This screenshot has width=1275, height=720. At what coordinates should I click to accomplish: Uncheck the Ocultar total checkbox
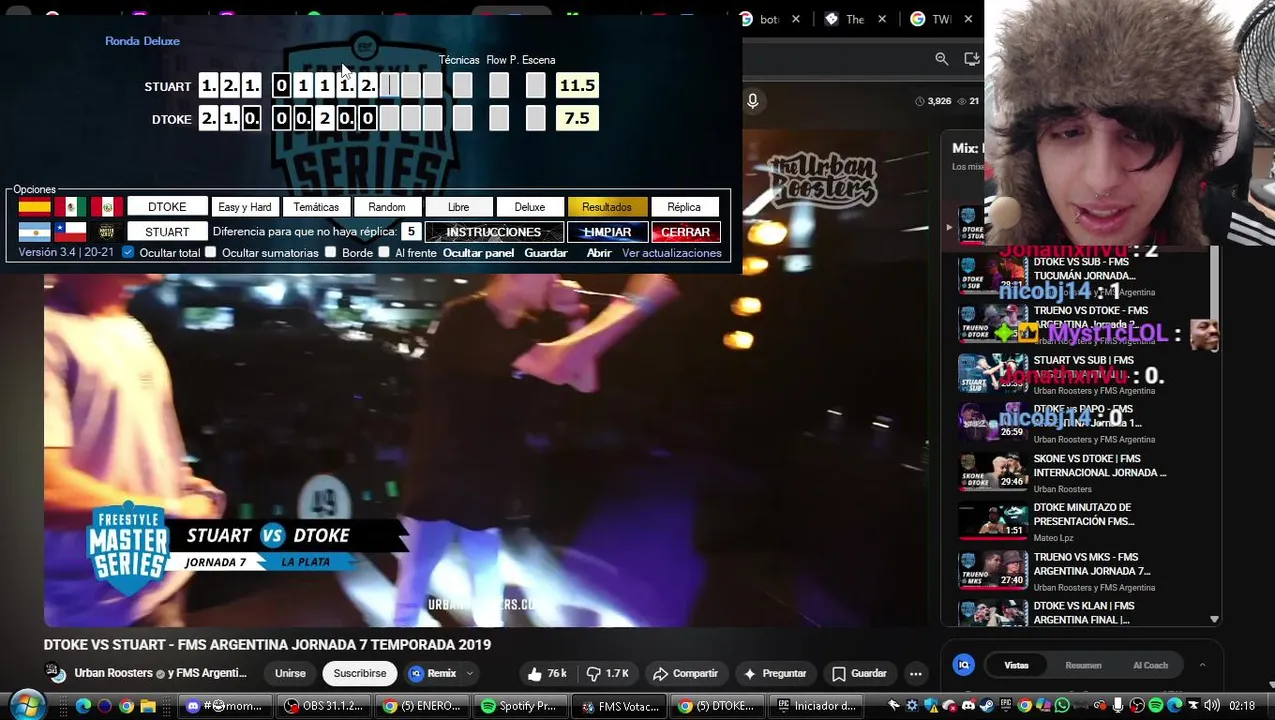click(128, 253)
